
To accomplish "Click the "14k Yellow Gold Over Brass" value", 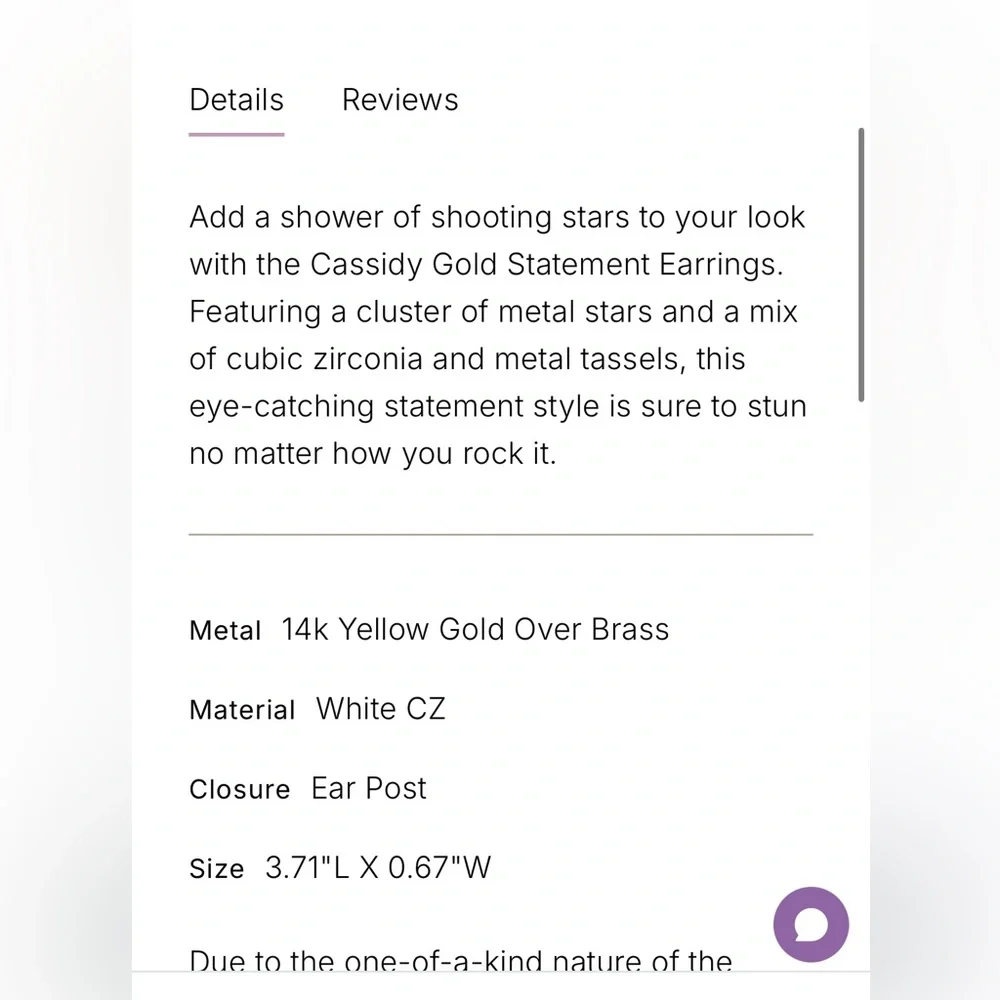I will click(475, 630).
